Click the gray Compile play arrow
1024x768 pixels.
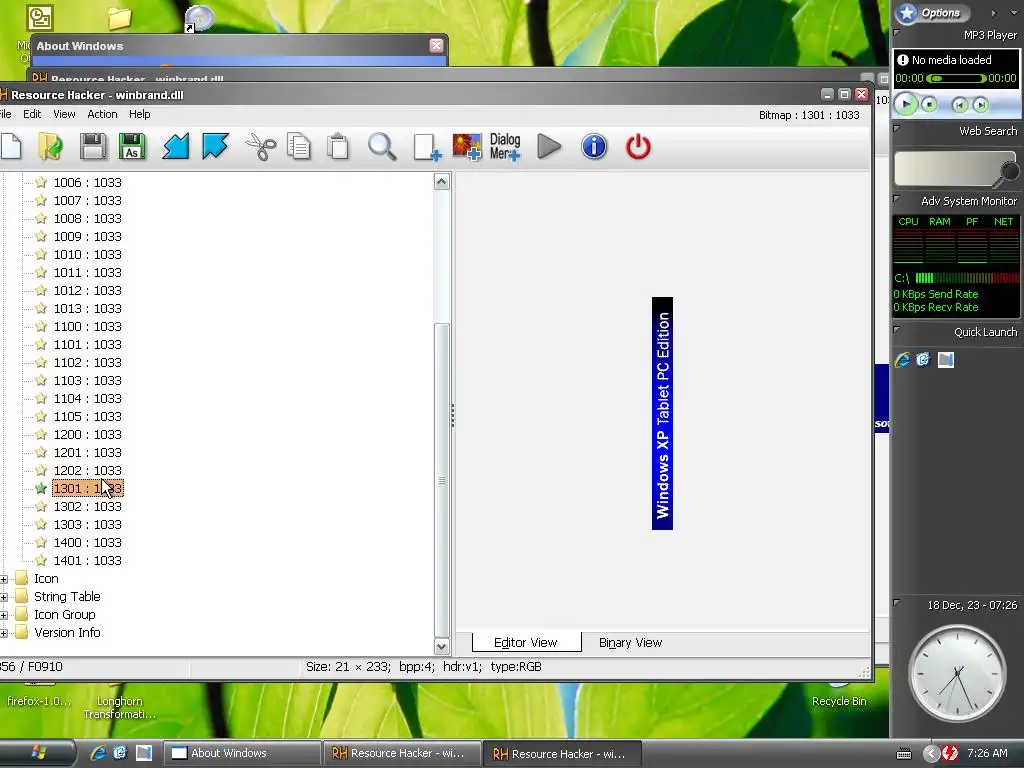[x=549, y=146]
